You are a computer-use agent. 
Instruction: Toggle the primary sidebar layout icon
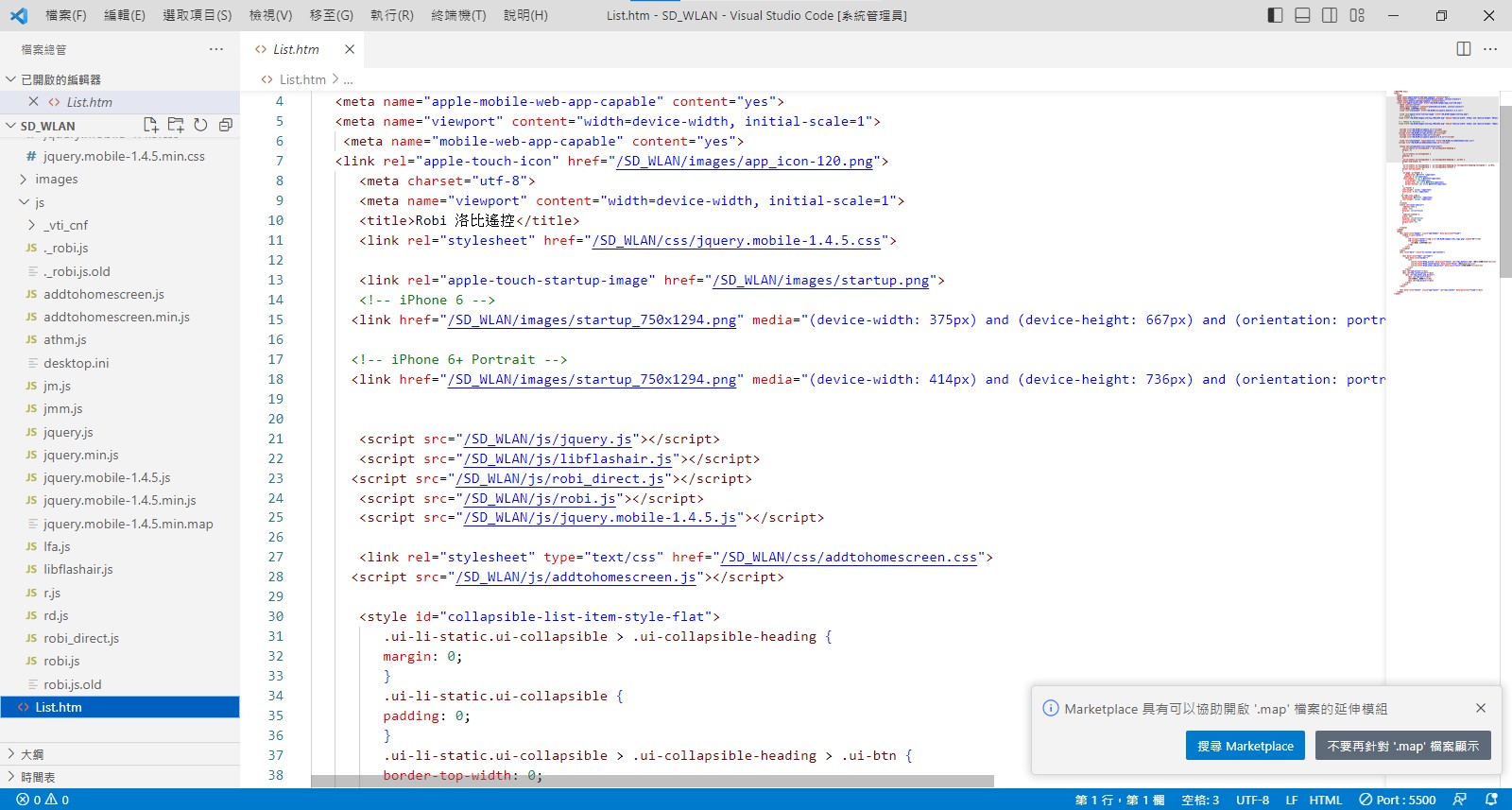tap(1275, 15)
